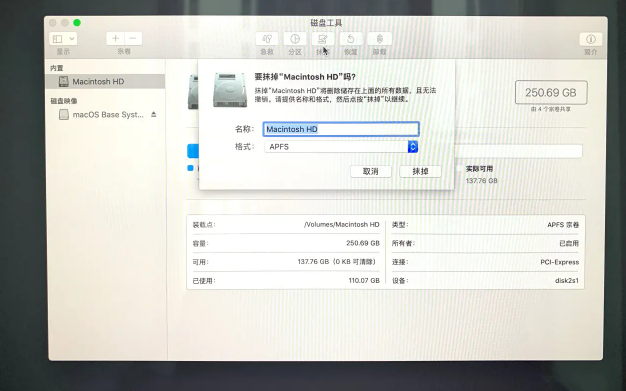Viewport: 626px width, 391px height.
Task: Eject the macOS Base System disk image
Action: [154, 115]
